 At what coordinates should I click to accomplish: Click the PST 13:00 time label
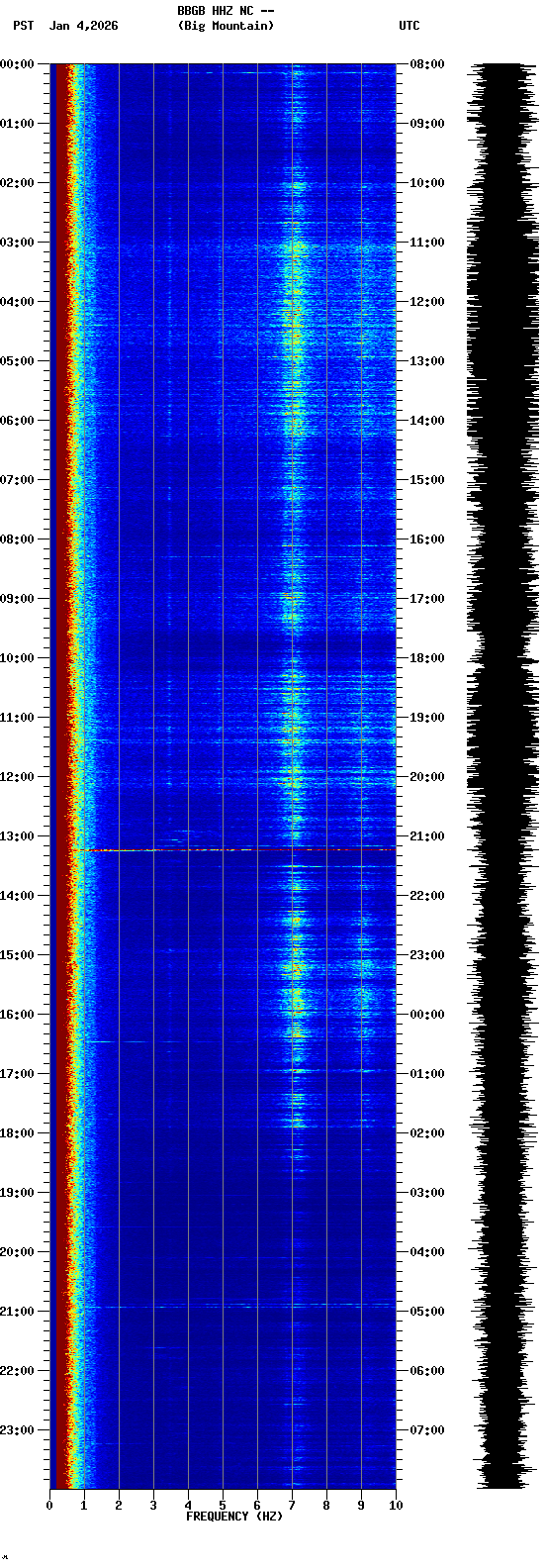(18, 836)
